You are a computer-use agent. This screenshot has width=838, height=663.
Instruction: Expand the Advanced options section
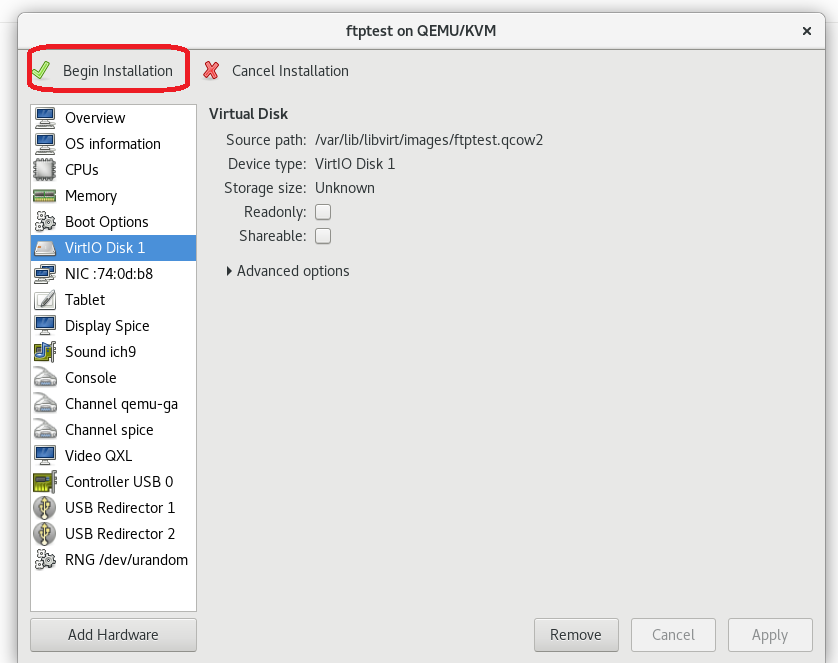pos(288,271)
